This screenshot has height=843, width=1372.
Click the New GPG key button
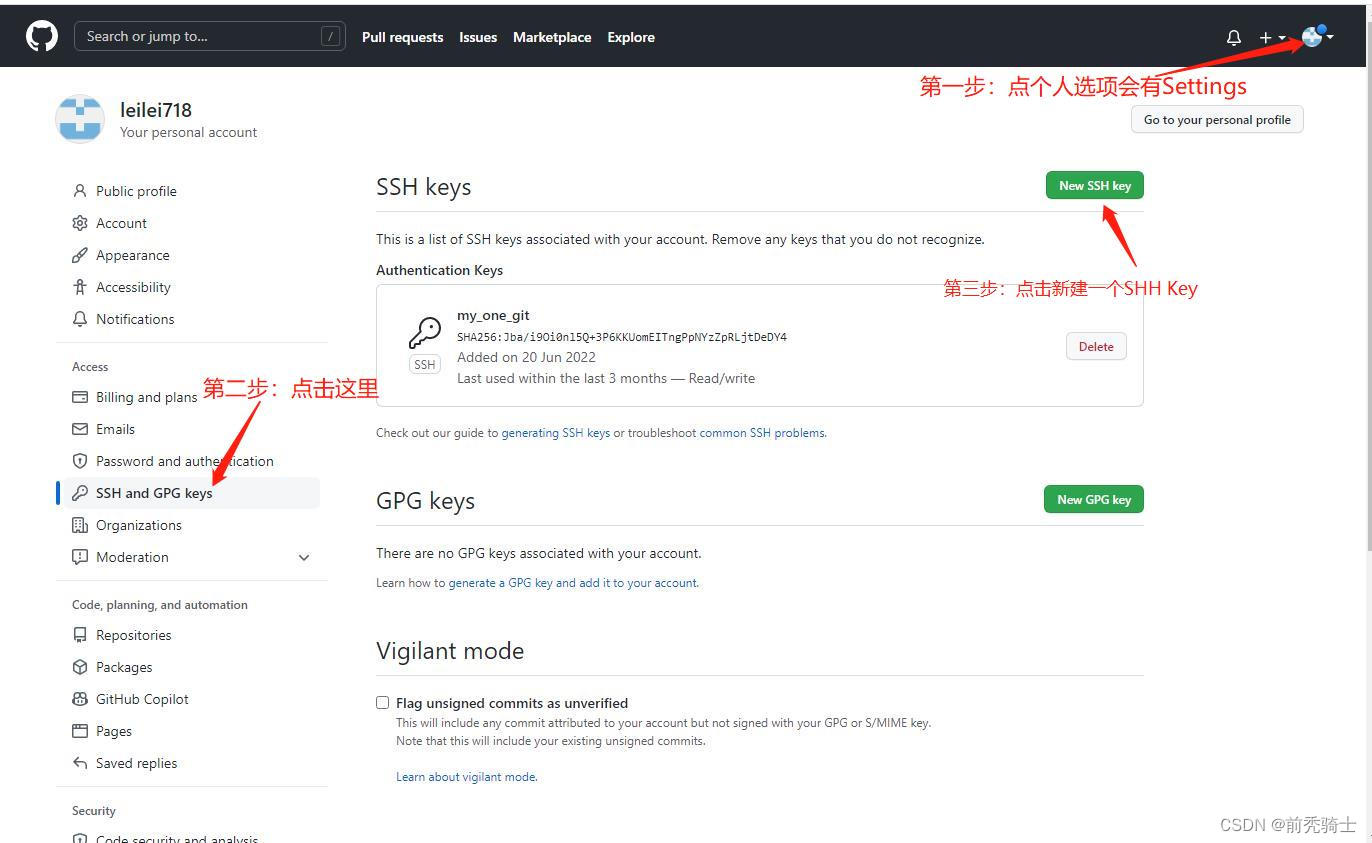coord(1094,499)
